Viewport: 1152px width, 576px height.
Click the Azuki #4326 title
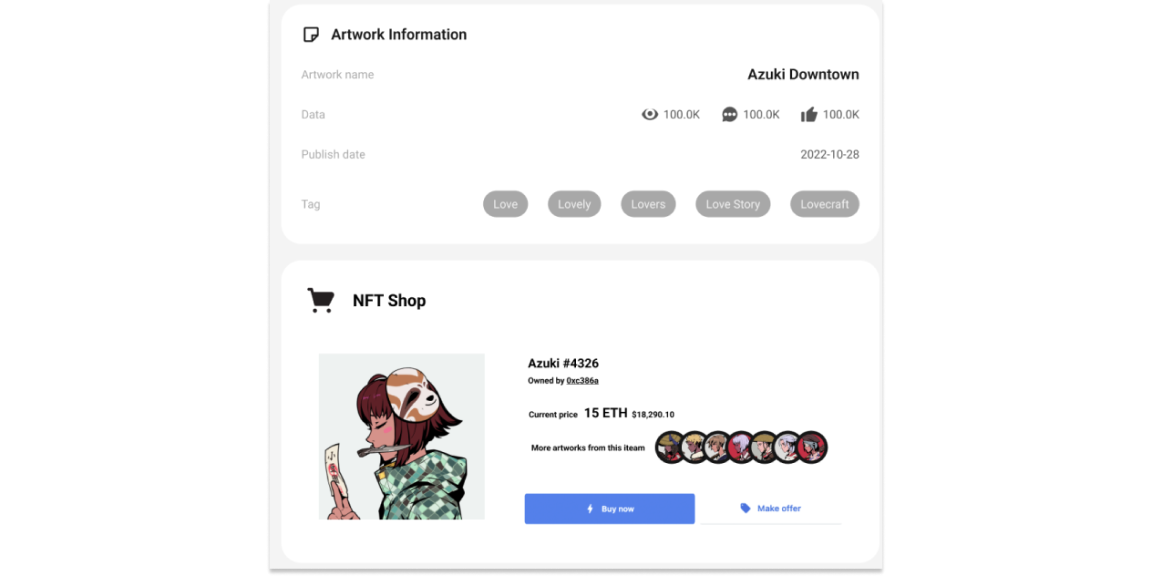[x=564, y=363]
